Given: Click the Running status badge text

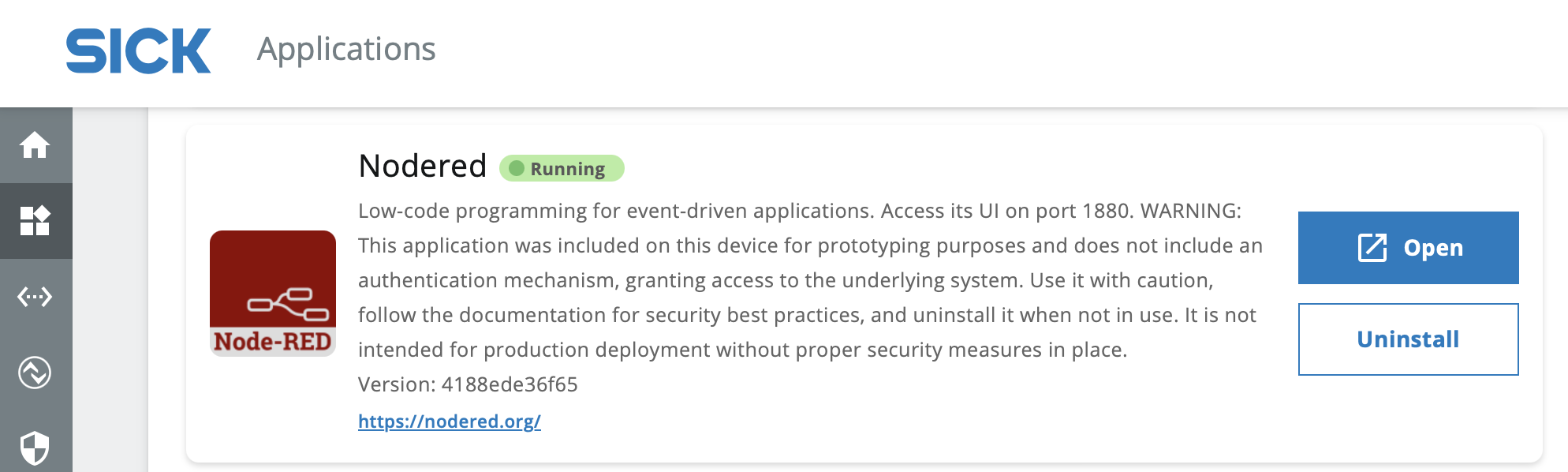Looking at the screenshot, I should (567, 169).
